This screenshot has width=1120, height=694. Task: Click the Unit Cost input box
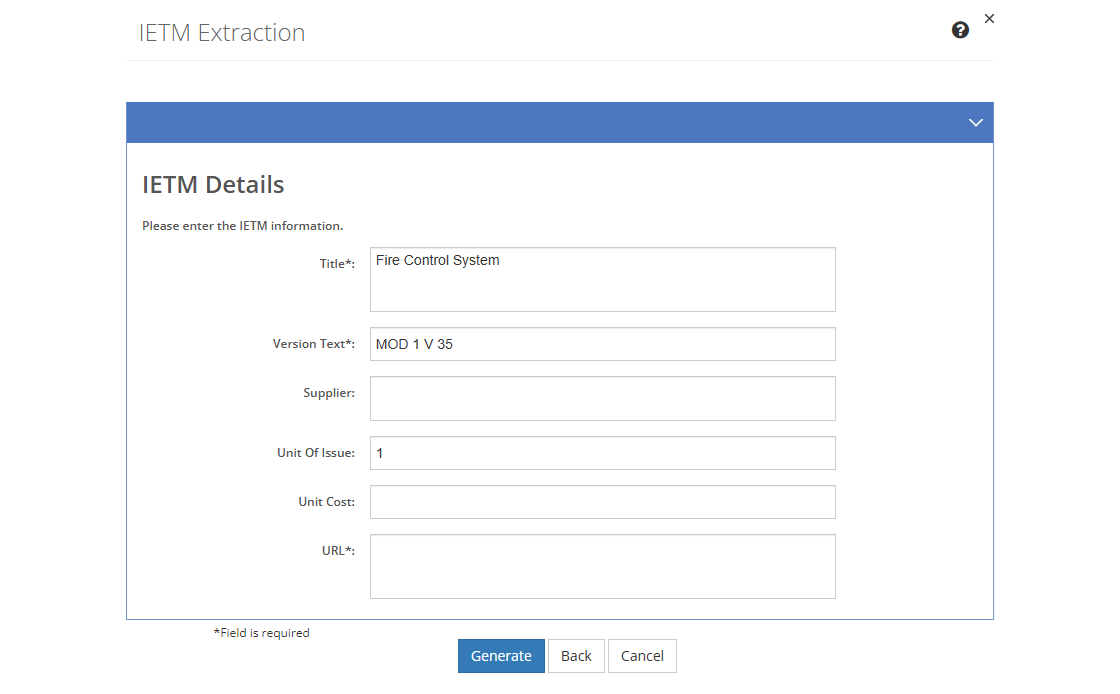tap(602, 501)
